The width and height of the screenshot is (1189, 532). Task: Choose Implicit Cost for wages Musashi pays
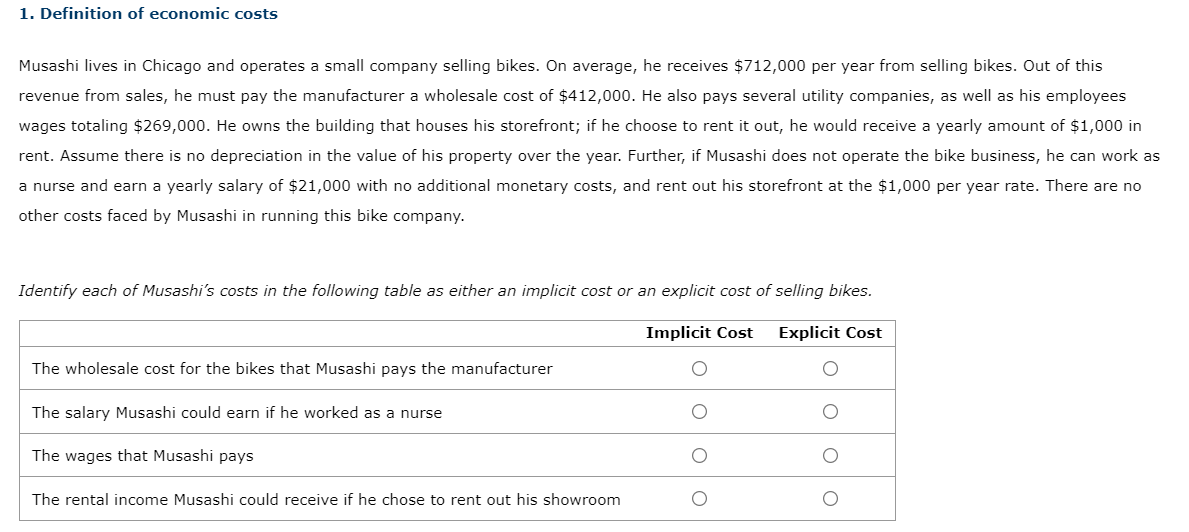coord(699,456)
